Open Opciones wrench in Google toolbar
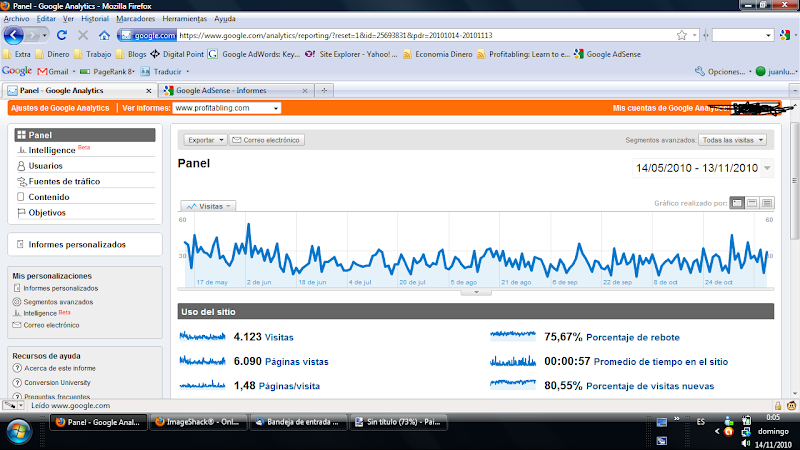This screenshot has width=800, height=450. coord(720,71)
